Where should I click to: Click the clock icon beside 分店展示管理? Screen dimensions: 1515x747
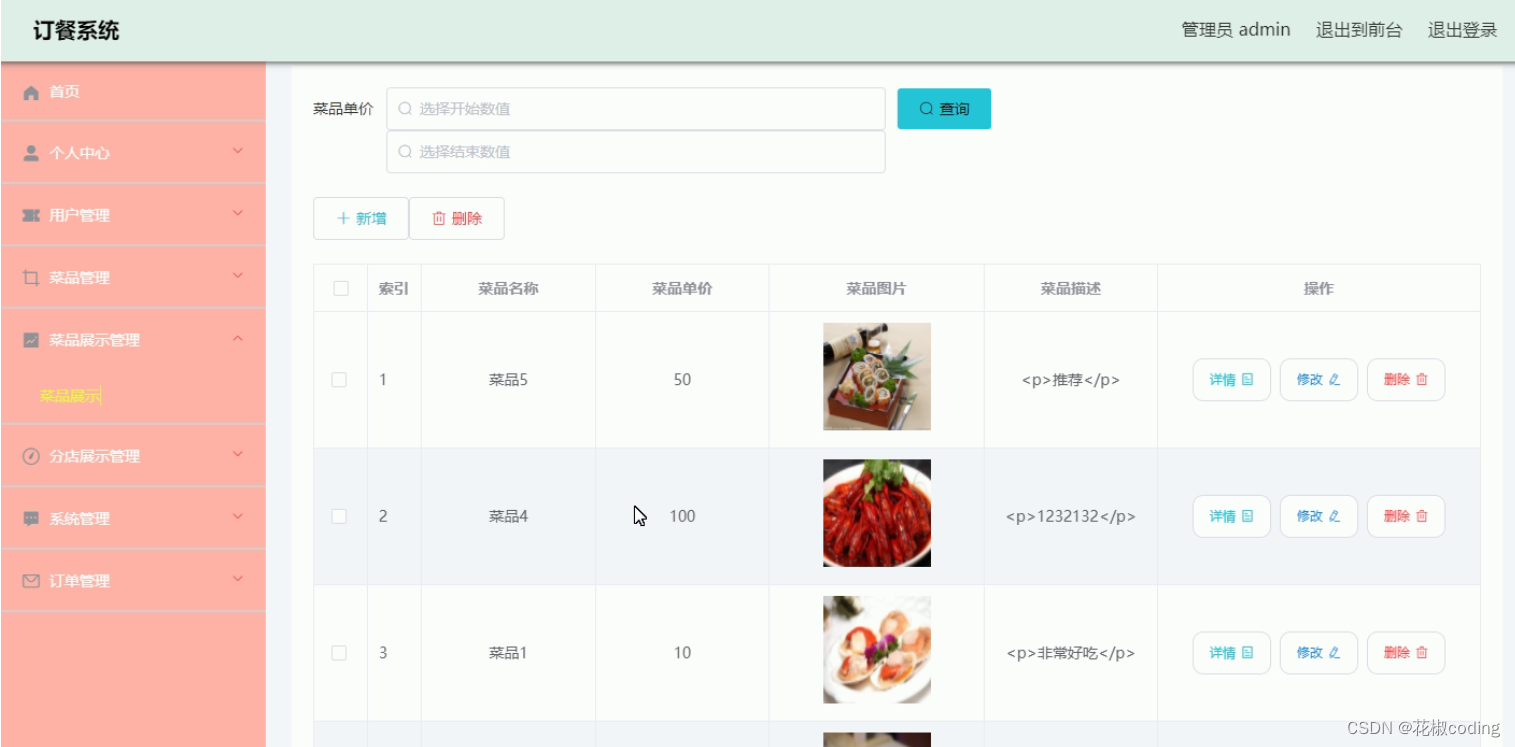(30, 455)
